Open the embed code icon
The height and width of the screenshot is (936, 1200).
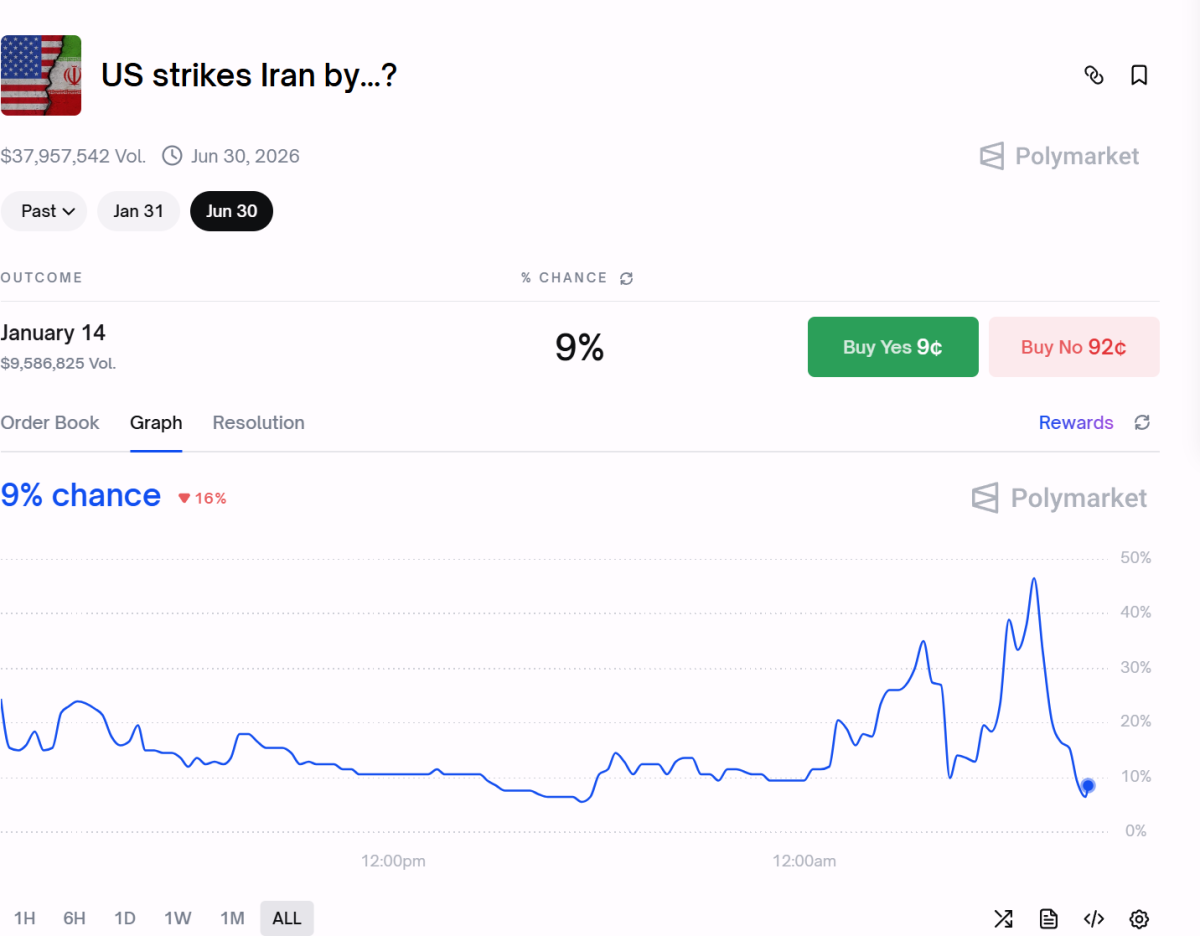1094,919
